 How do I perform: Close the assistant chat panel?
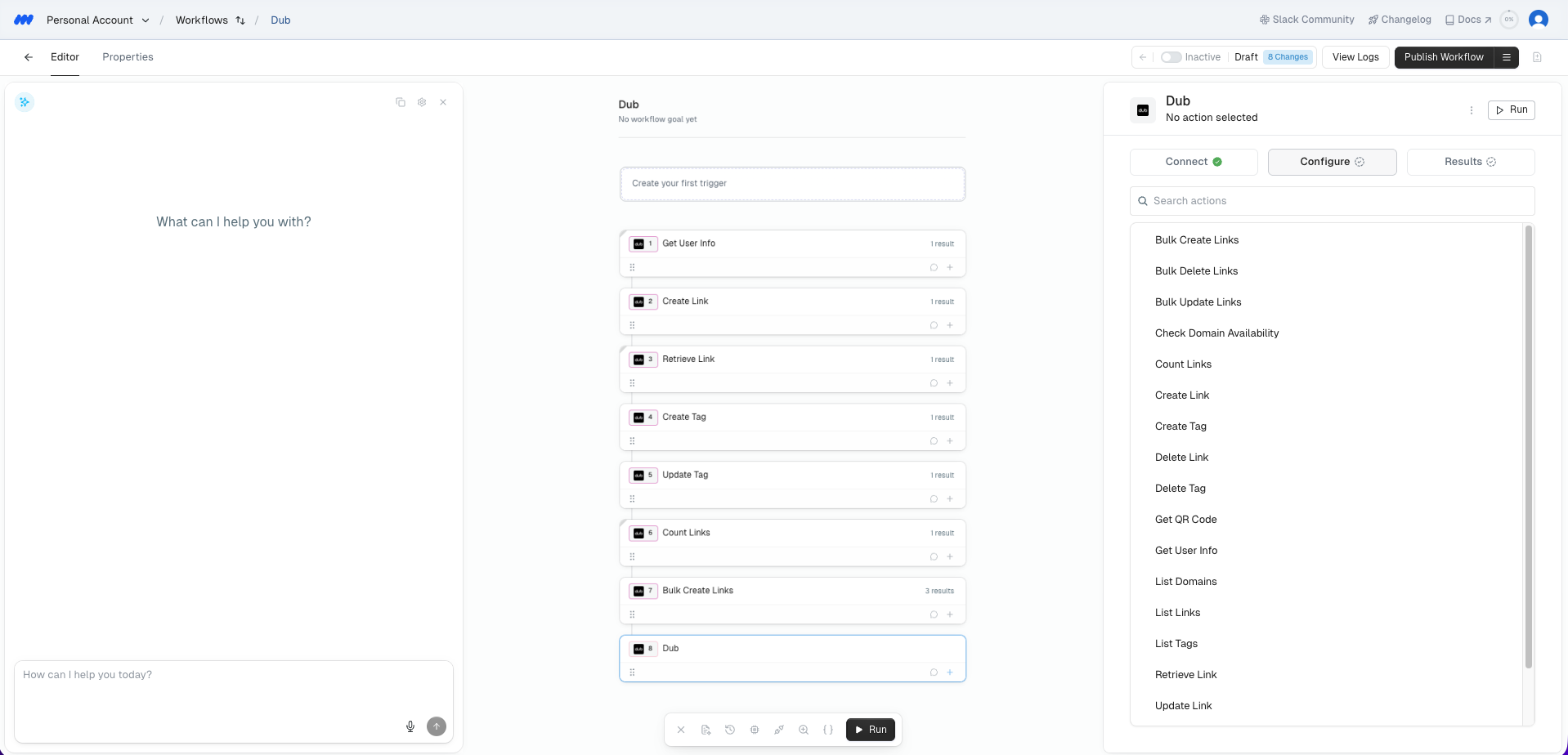point(443,102)
